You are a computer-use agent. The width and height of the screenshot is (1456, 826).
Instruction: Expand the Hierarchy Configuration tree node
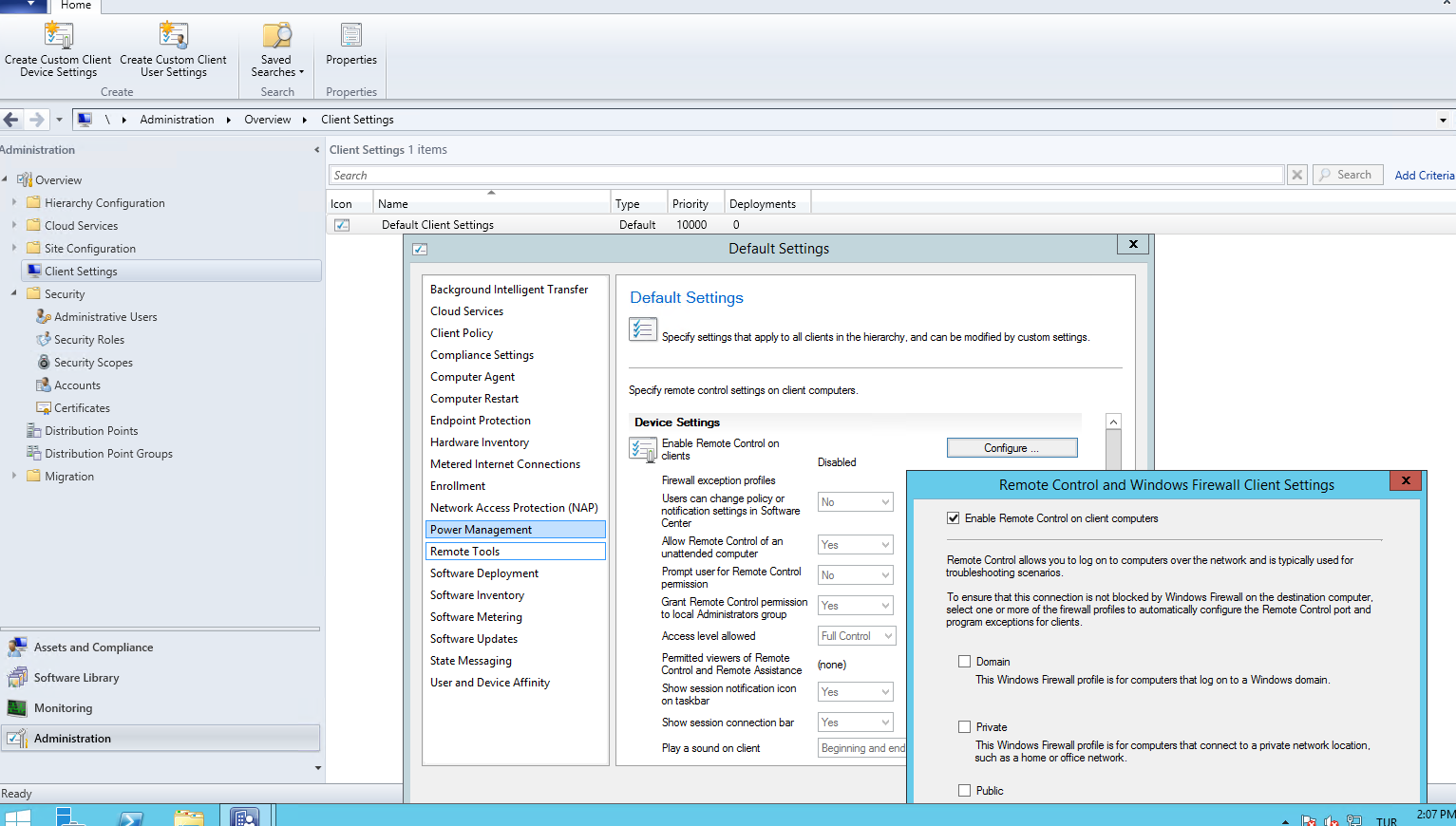point(13,202)
